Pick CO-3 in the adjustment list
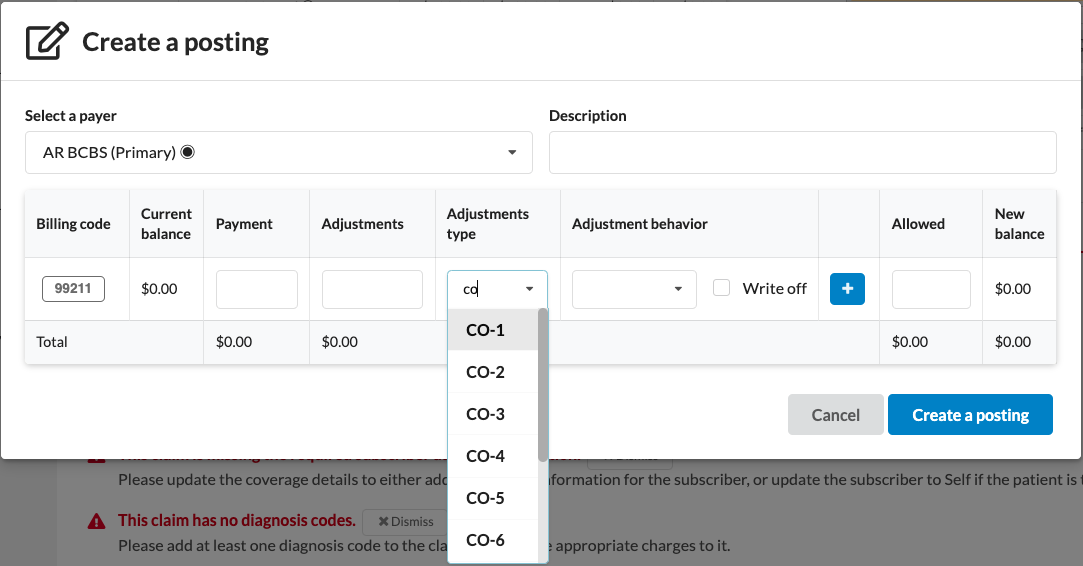 point(486,414)
